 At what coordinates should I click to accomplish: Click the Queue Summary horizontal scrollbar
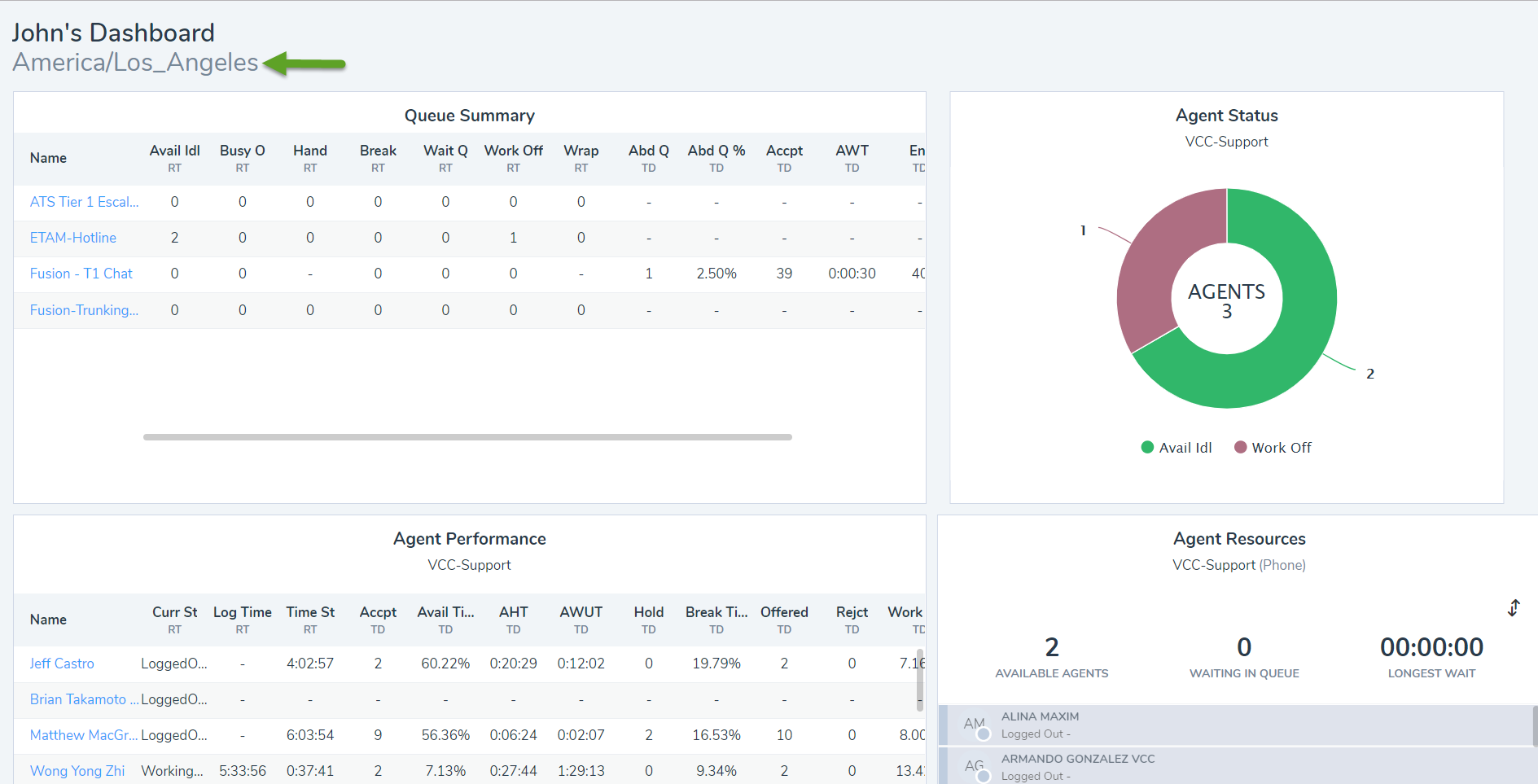pyautogui.click(x=467, y=437)
